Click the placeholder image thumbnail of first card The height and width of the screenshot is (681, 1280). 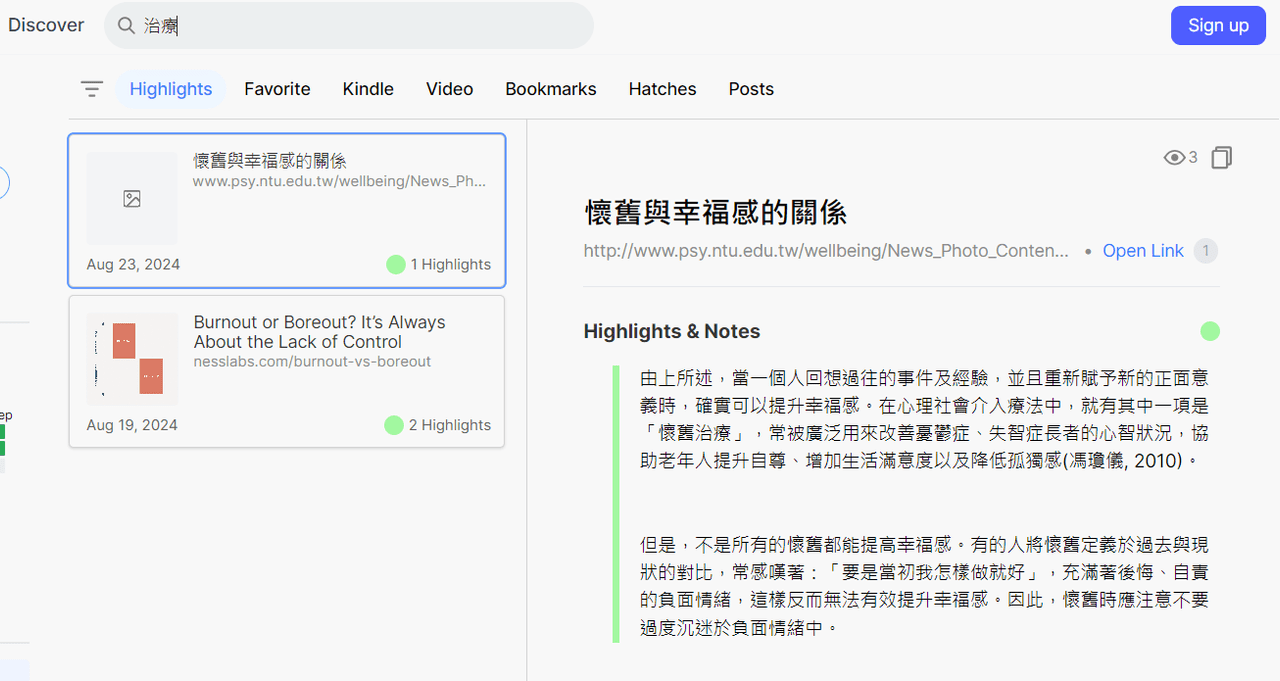[132, 199]
